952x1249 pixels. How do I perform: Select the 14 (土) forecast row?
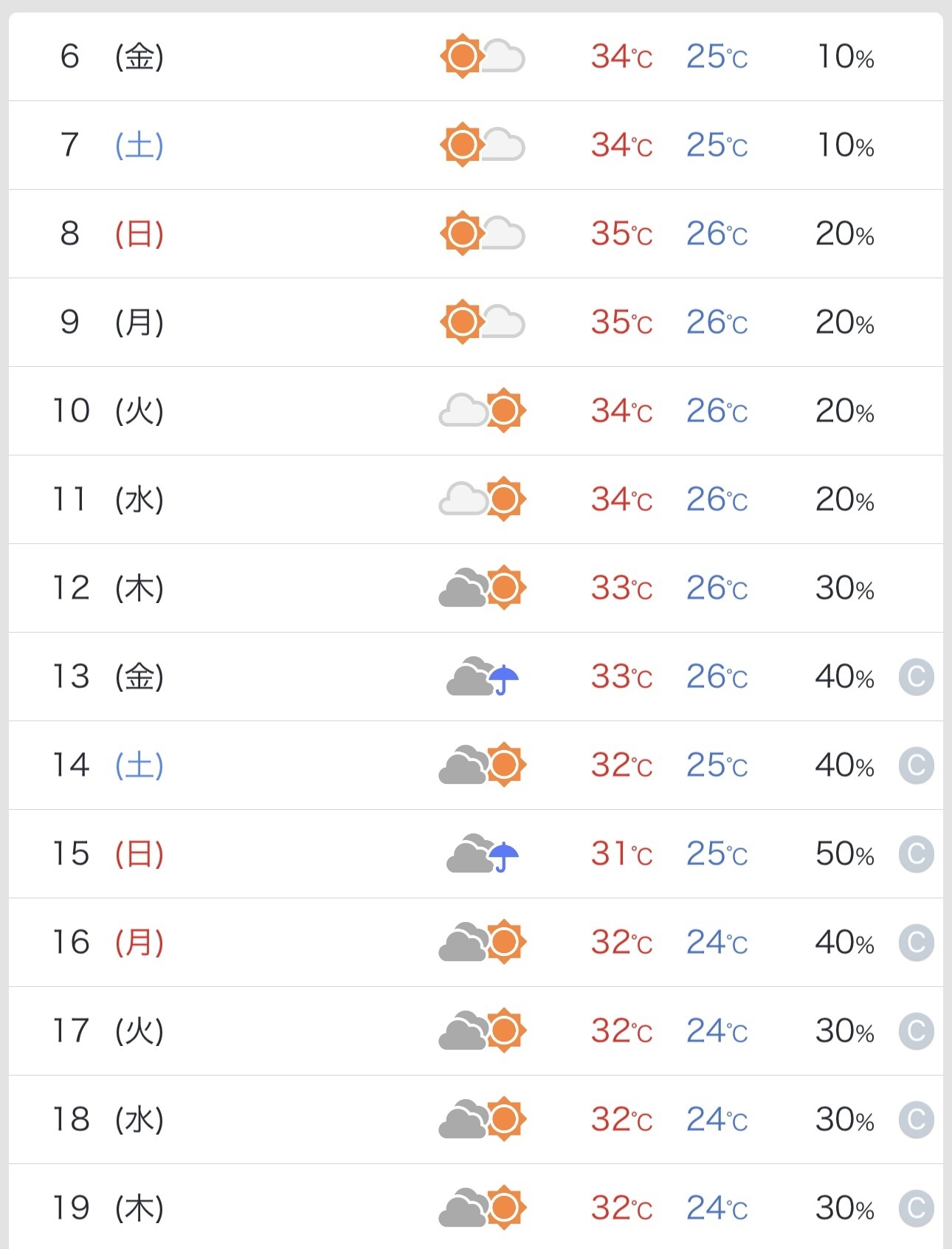[x=476, y=765]
